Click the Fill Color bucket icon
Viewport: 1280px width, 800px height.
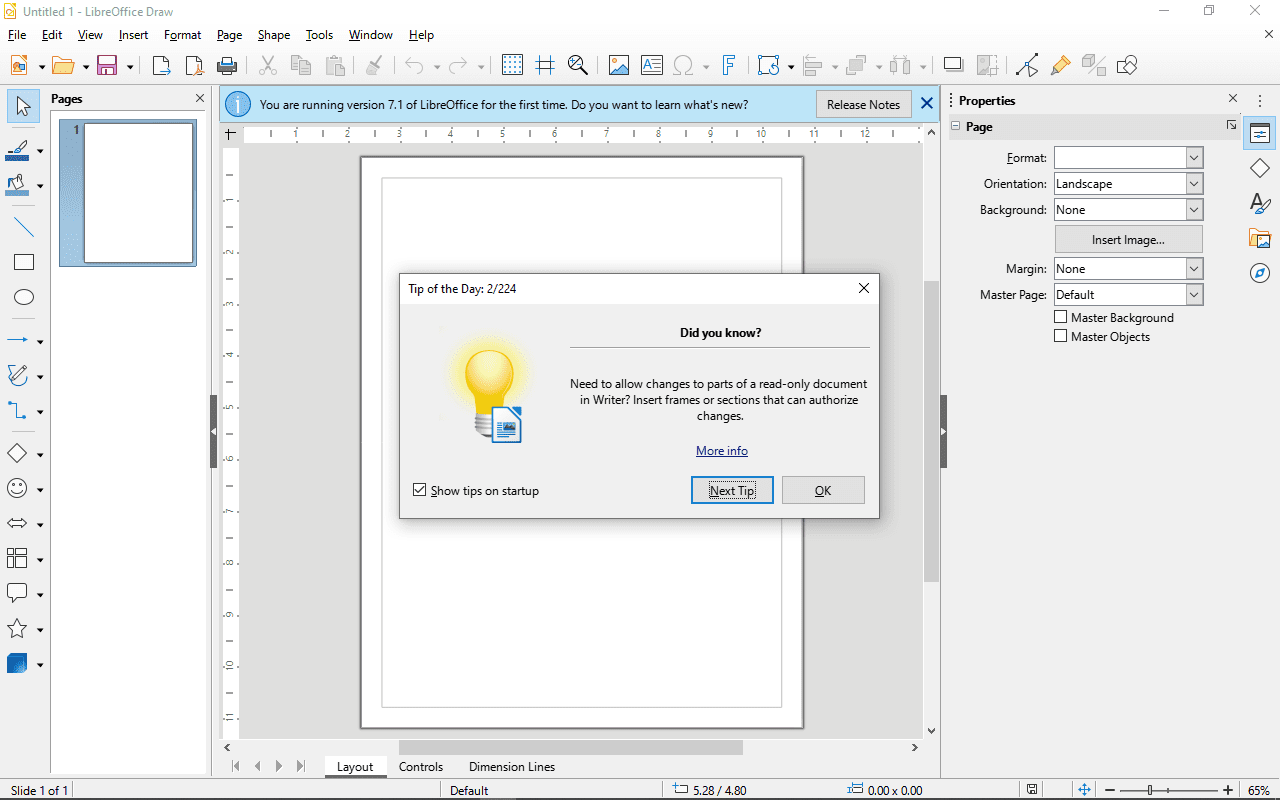tap(18, 185)
